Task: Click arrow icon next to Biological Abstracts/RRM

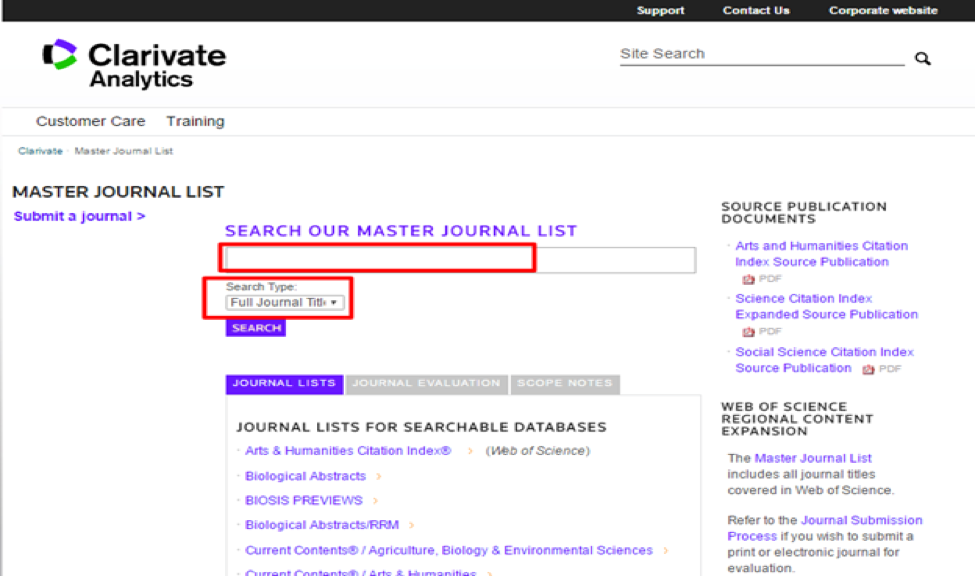Action: point(411,526)
